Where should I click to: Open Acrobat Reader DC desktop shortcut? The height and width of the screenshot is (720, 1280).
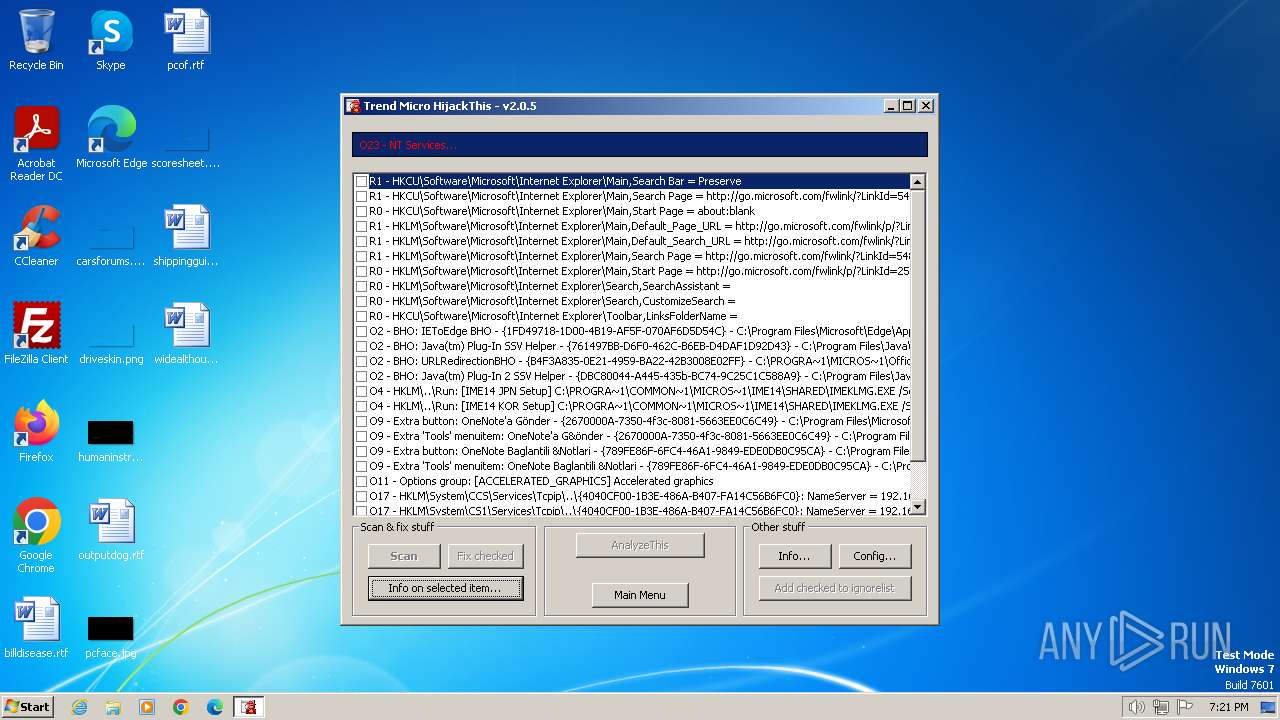point(36,144)
